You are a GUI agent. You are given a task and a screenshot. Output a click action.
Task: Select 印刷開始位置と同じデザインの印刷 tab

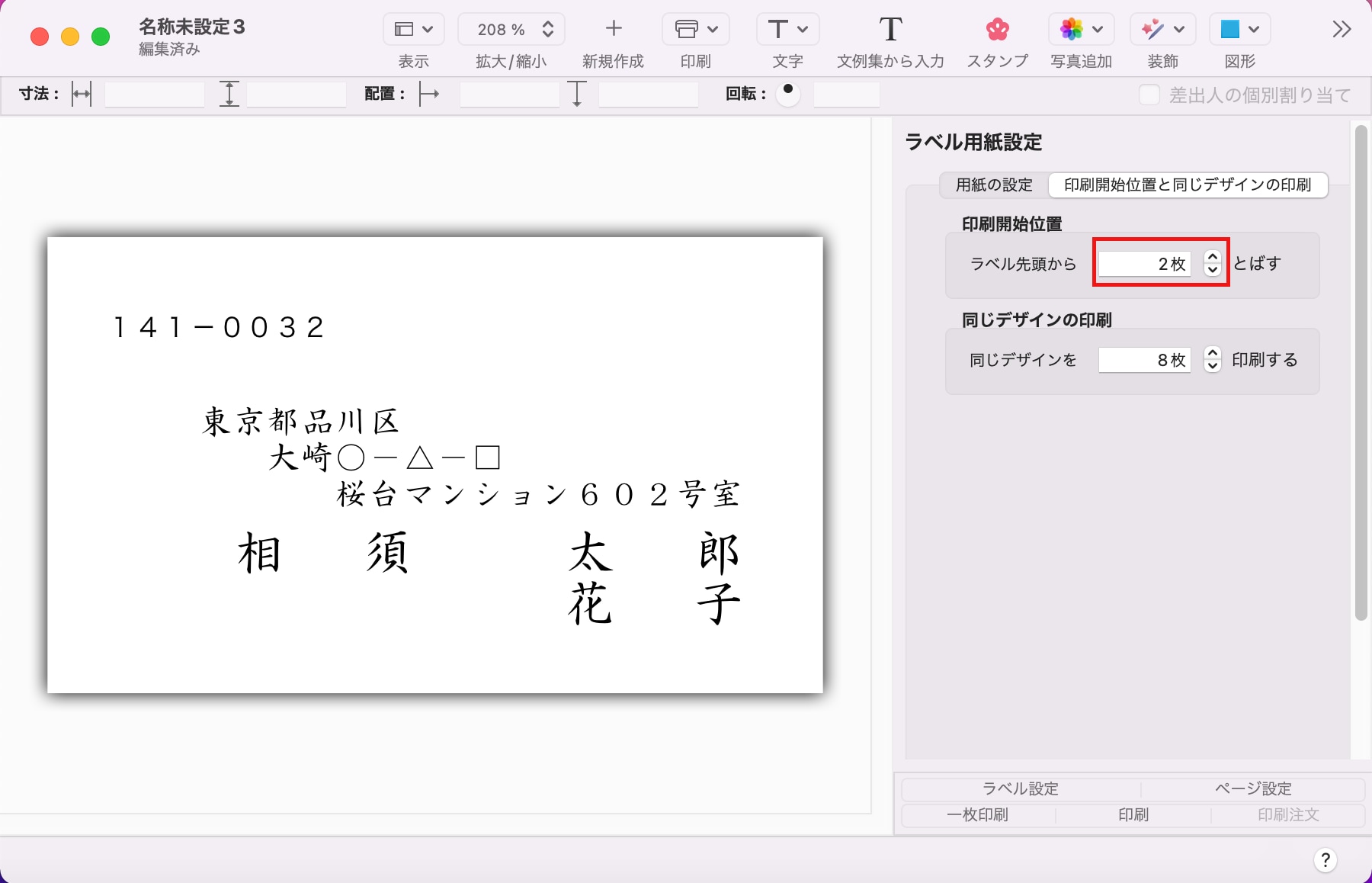pyautogui.click(x=1188, y=185)
